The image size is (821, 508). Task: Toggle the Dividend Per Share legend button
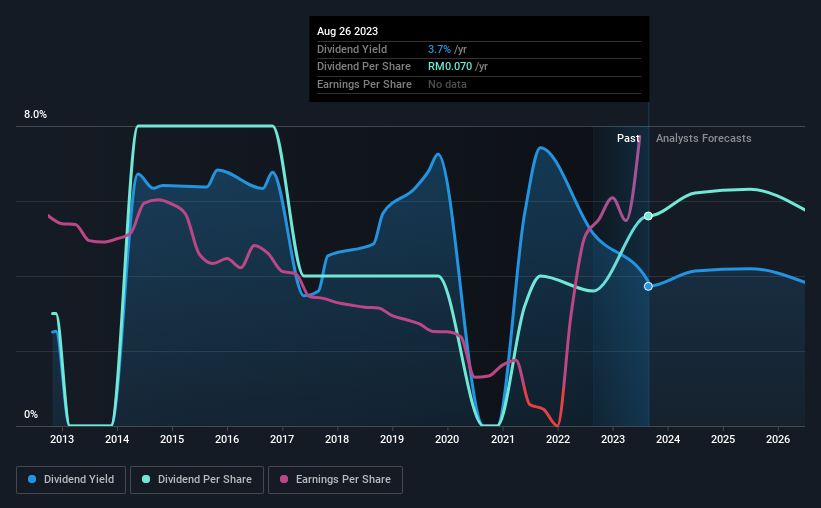pyautogui.click(x=197, y=480)
